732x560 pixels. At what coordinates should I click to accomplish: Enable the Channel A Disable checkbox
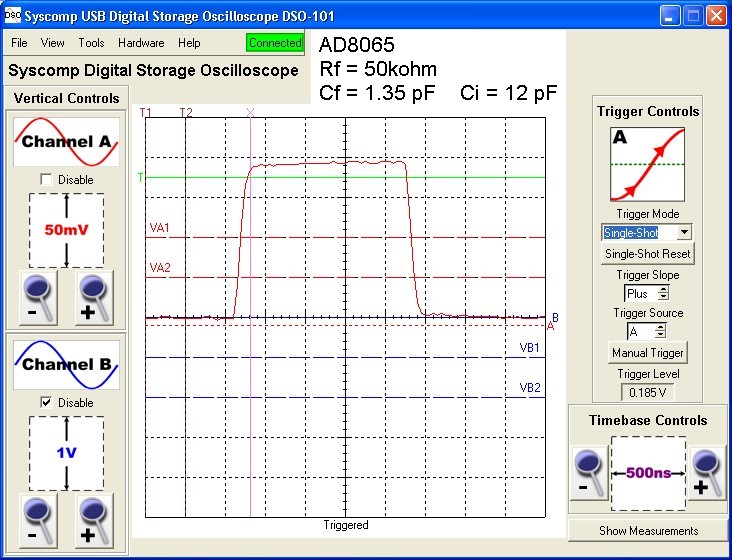click(46, 179)
